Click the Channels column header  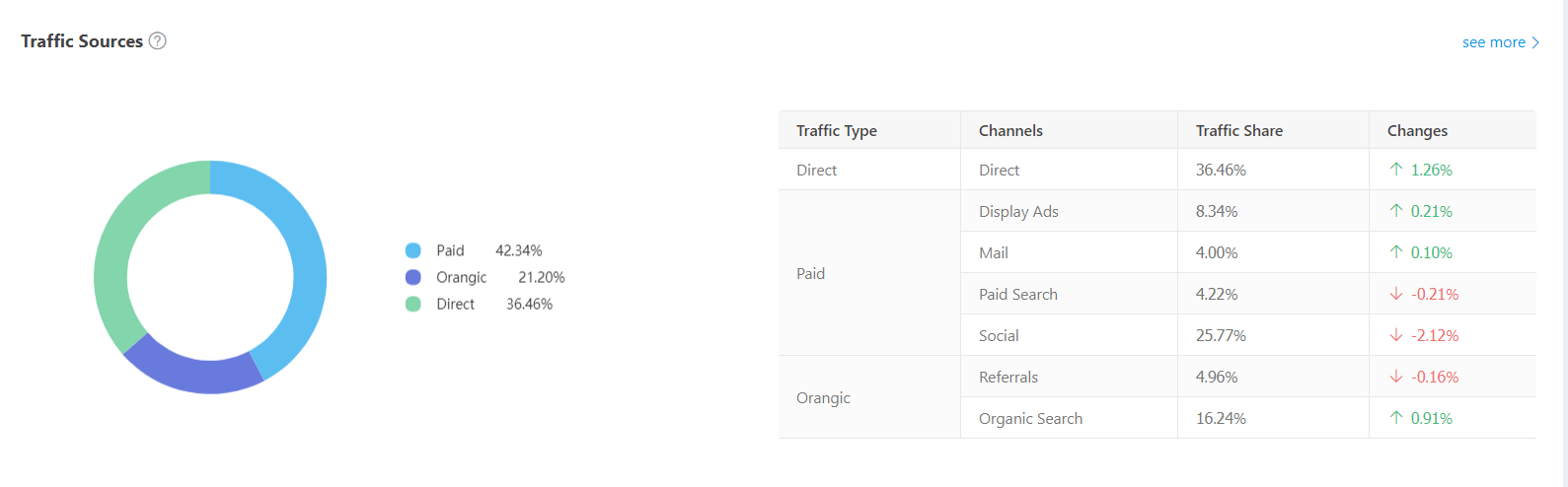pos(1010,131)
